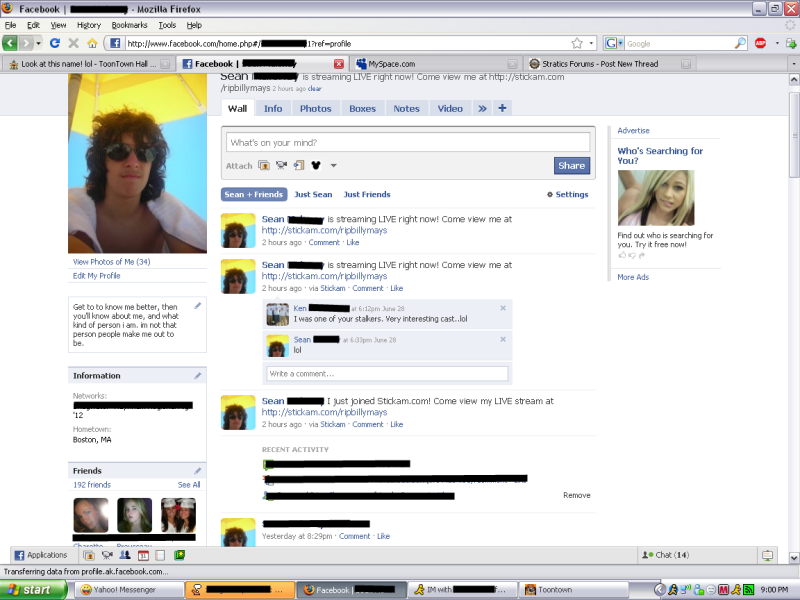Edit the Friends box with its pencil icon
The width and height of the screenshot is (800, 600).
pyautogui.click(x=198, y=470)
